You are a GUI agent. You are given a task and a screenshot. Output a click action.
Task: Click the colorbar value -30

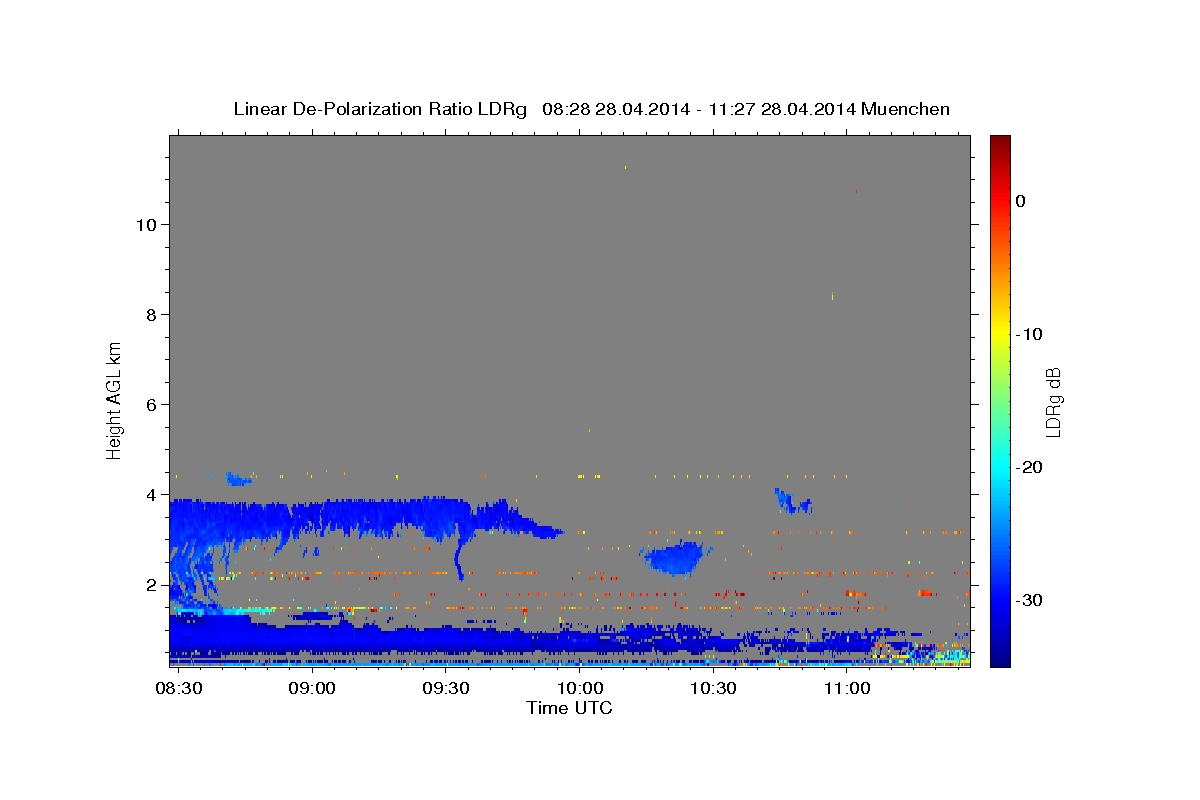(x=1029, y=600)
